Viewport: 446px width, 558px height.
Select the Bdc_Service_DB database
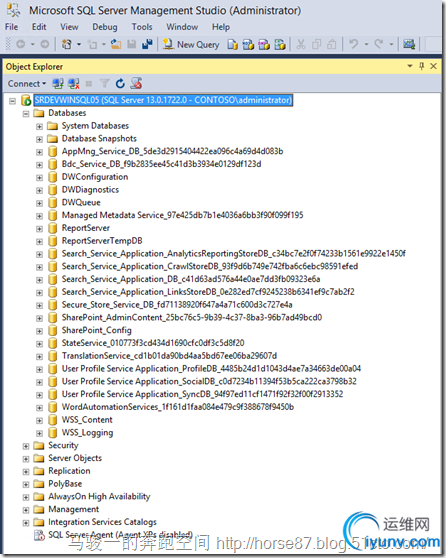pyautogui.click(x=161, y=164)
